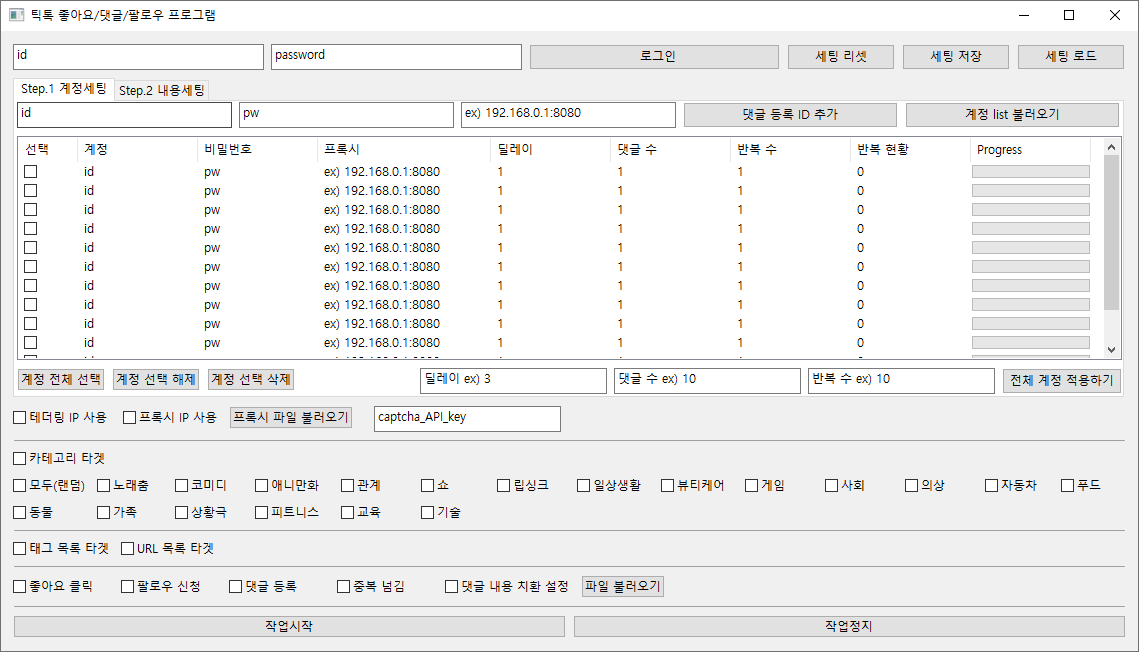Viewport: 1139px width, 652px height.
Task: Check the 게임 category checkbox
Action: (x=751, y=486)
